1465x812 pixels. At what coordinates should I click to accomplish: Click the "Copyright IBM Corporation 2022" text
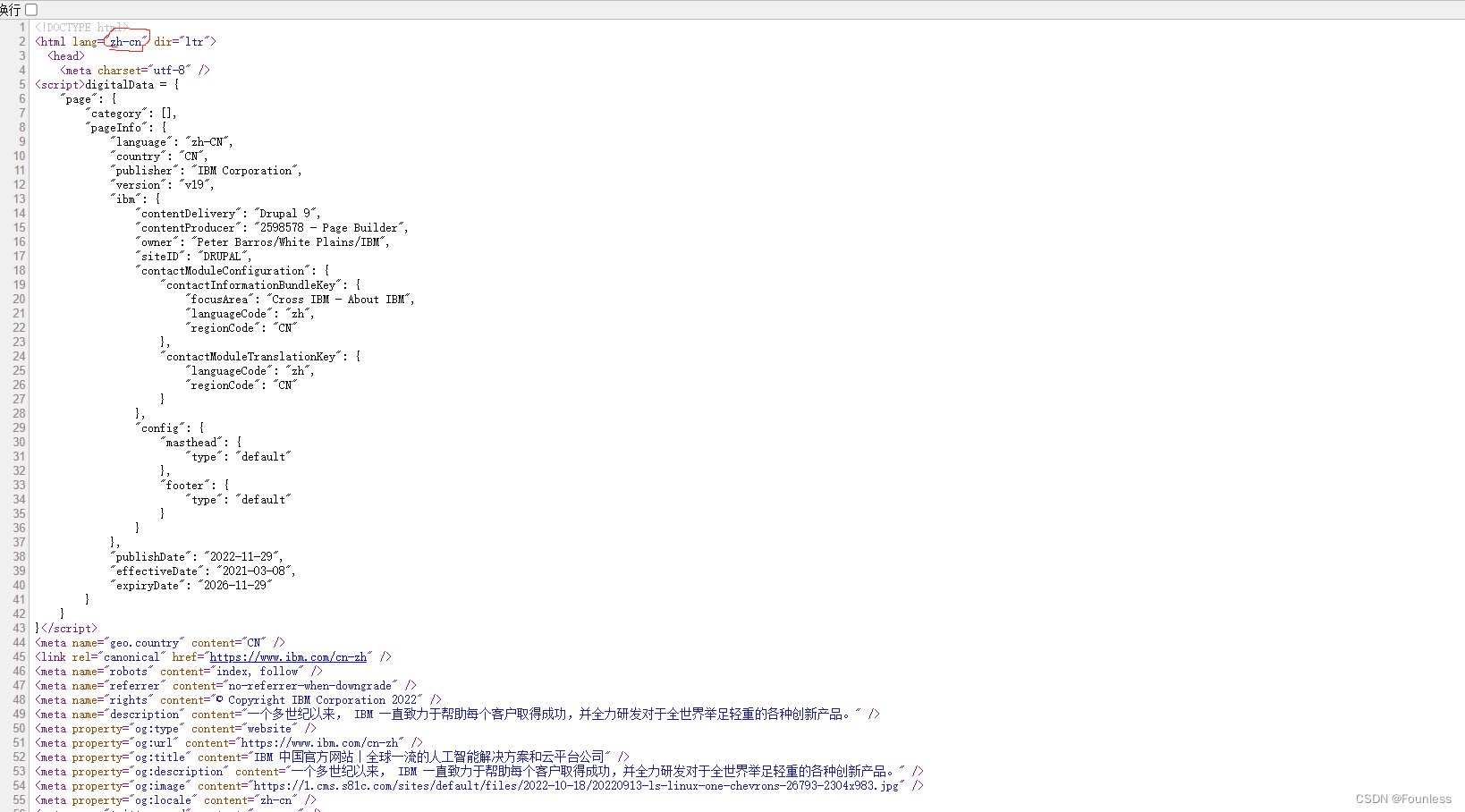click(x=323, y=700)
